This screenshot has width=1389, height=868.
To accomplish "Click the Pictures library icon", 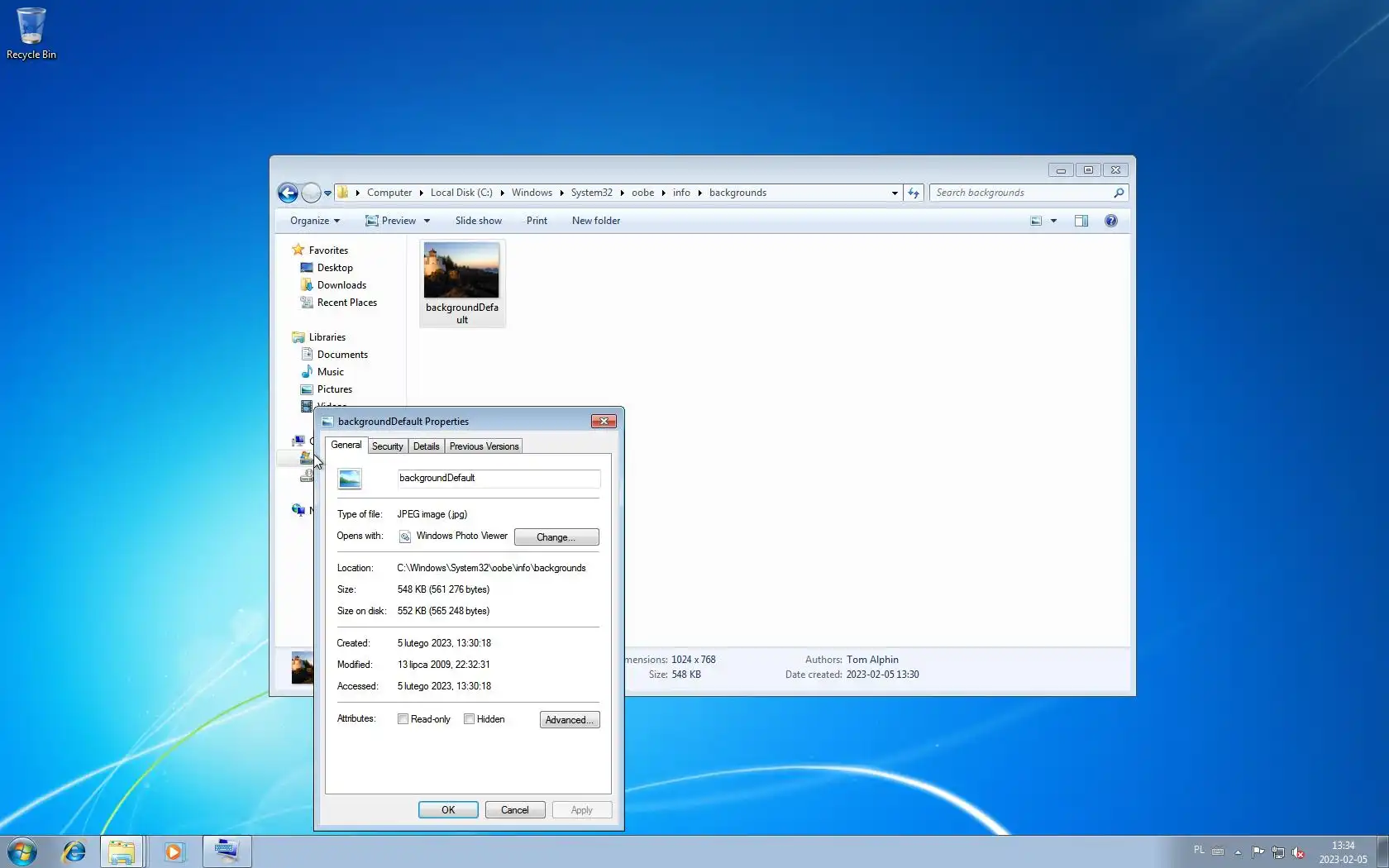I will [x=307, y=389].
